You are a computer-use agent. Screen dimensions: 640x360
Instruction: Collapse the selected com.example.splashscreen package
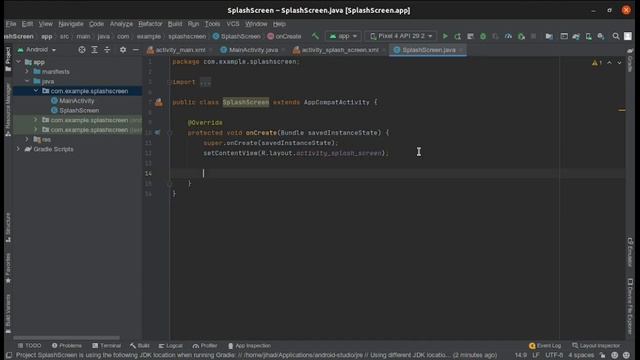coord(36,91)
